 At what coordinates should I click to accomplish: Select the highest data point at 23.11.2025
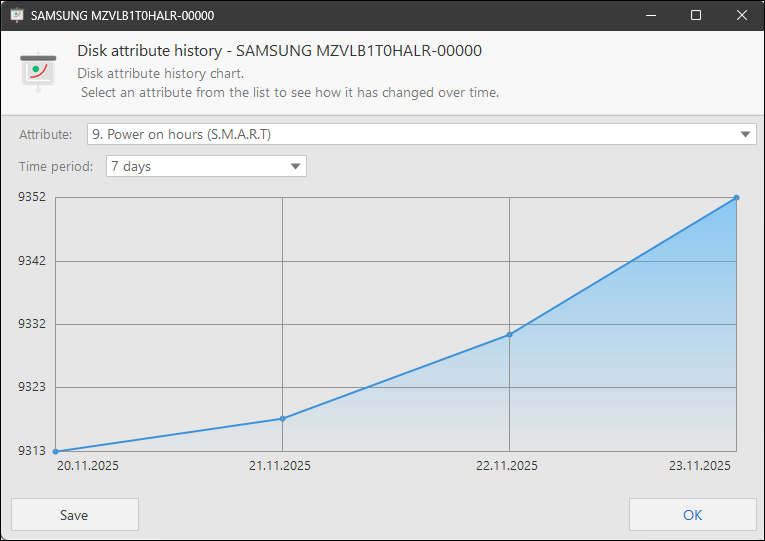click(736, 197)
